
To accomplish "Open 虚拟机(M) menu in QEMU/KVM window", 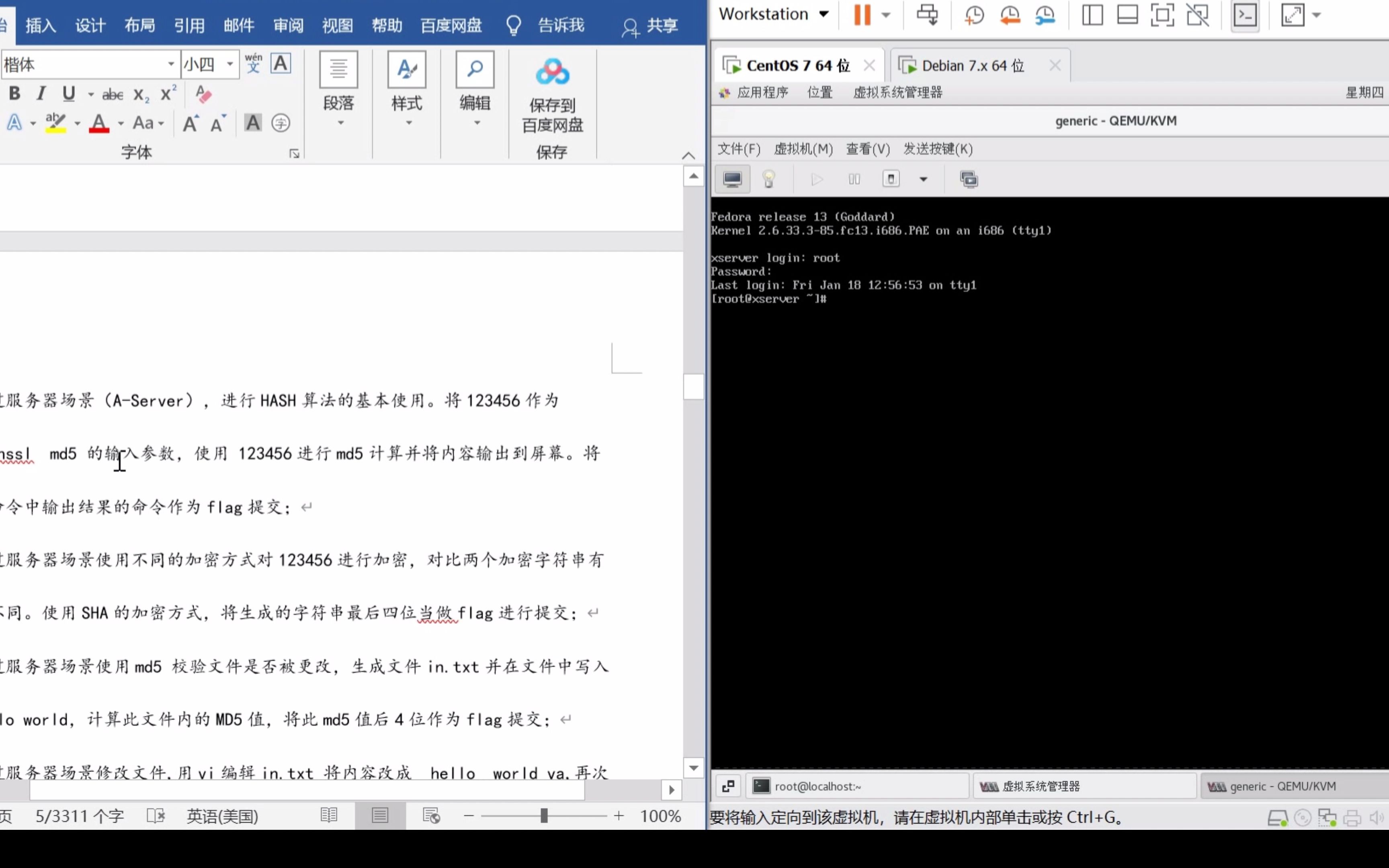I will [803, 149].
